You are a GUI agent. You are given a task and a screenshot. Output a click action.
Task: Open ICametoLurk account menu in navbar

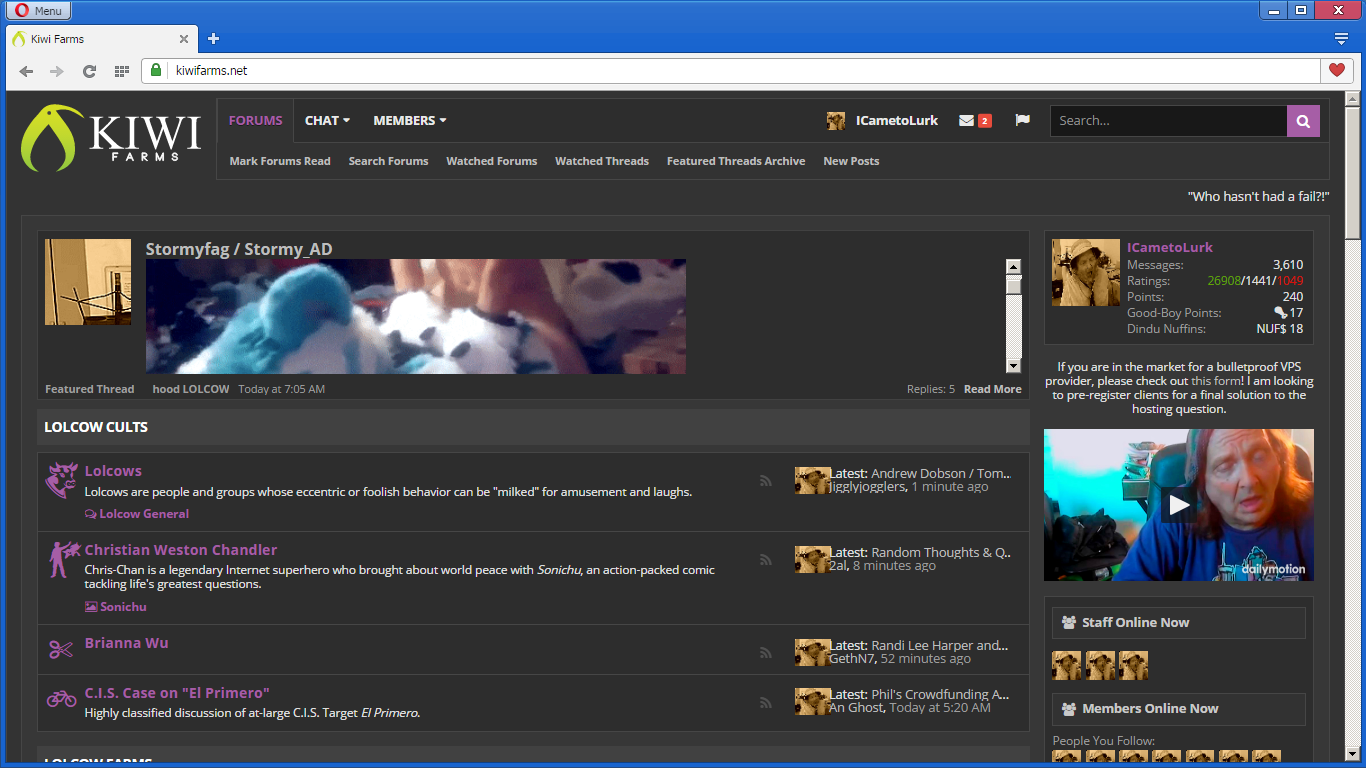(882, 120)
